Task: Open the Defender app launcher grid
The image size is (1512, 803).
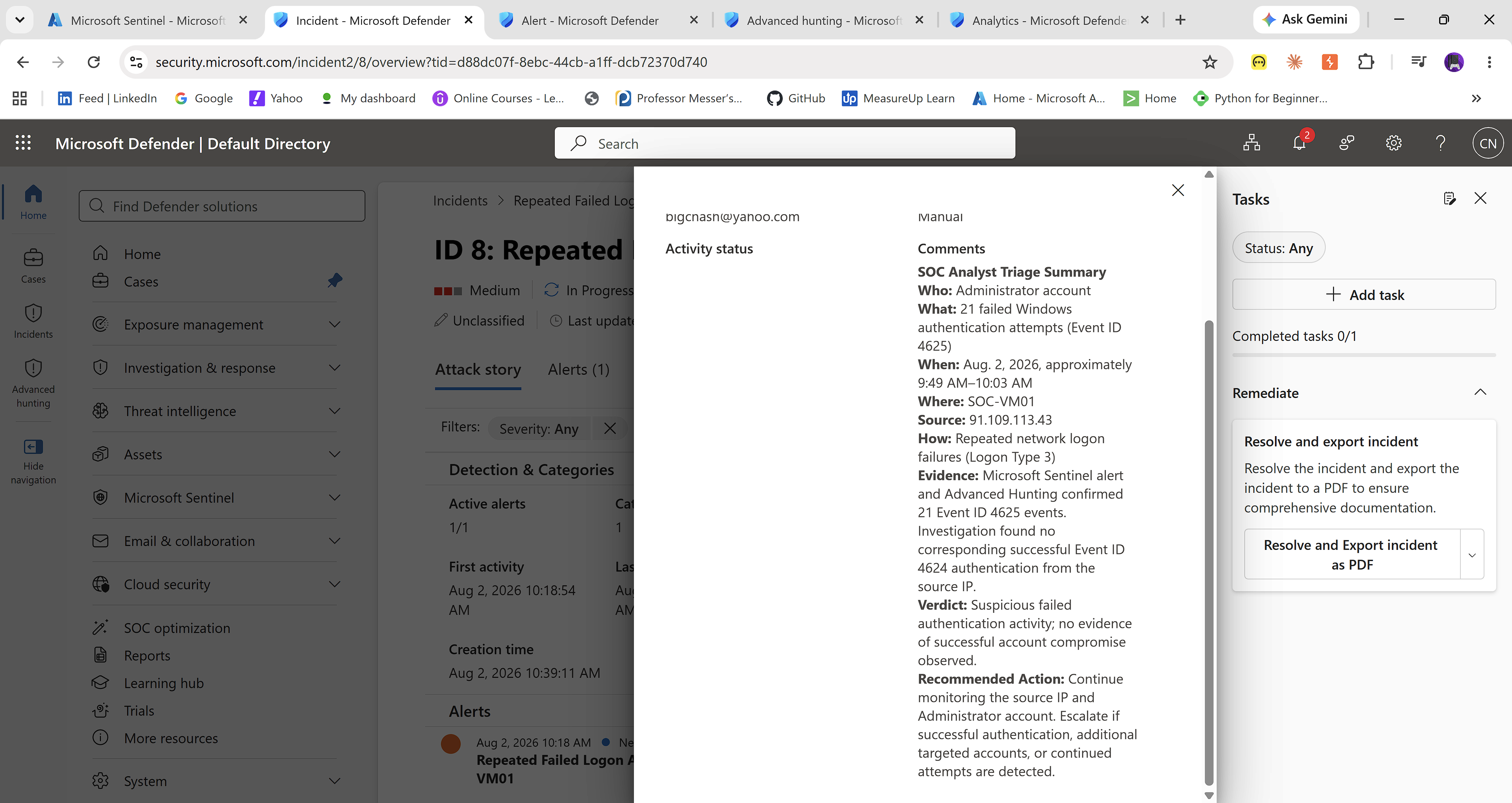Action: point(23,142)
